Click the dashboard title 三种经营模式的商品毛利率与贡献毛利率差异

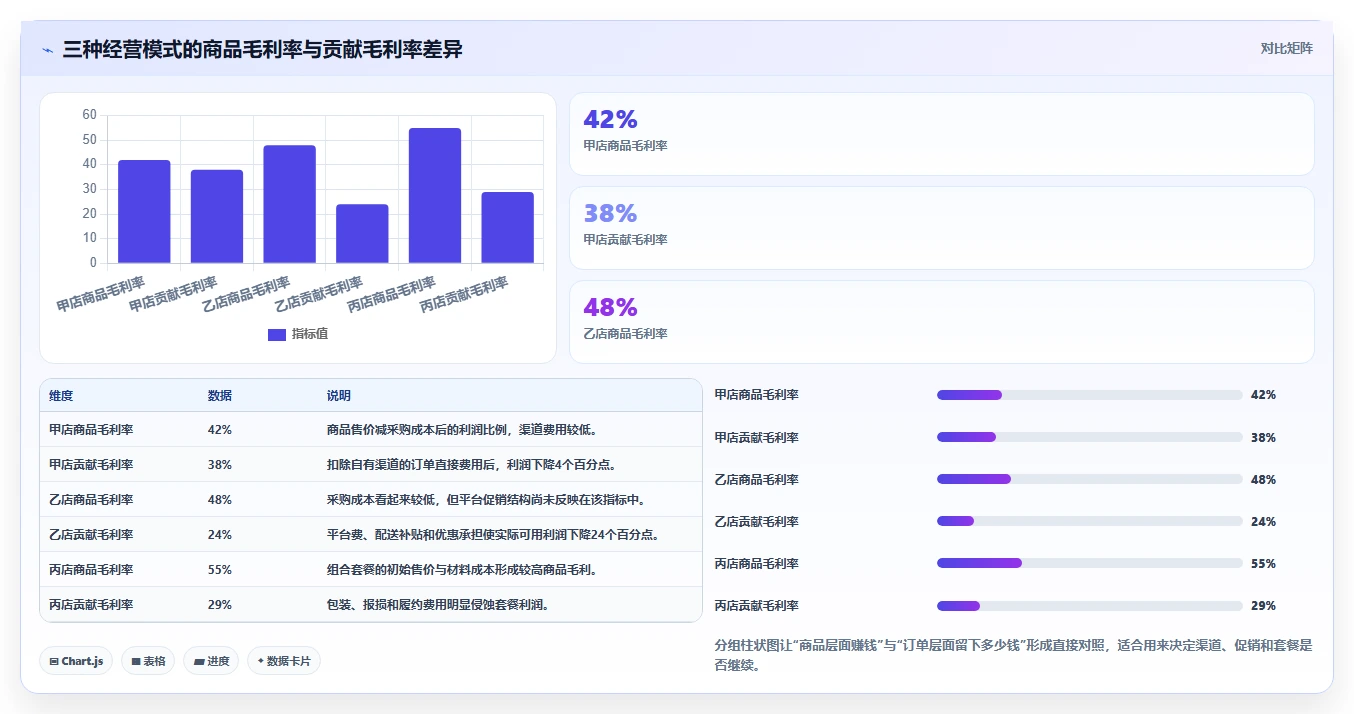pos(263,49)
